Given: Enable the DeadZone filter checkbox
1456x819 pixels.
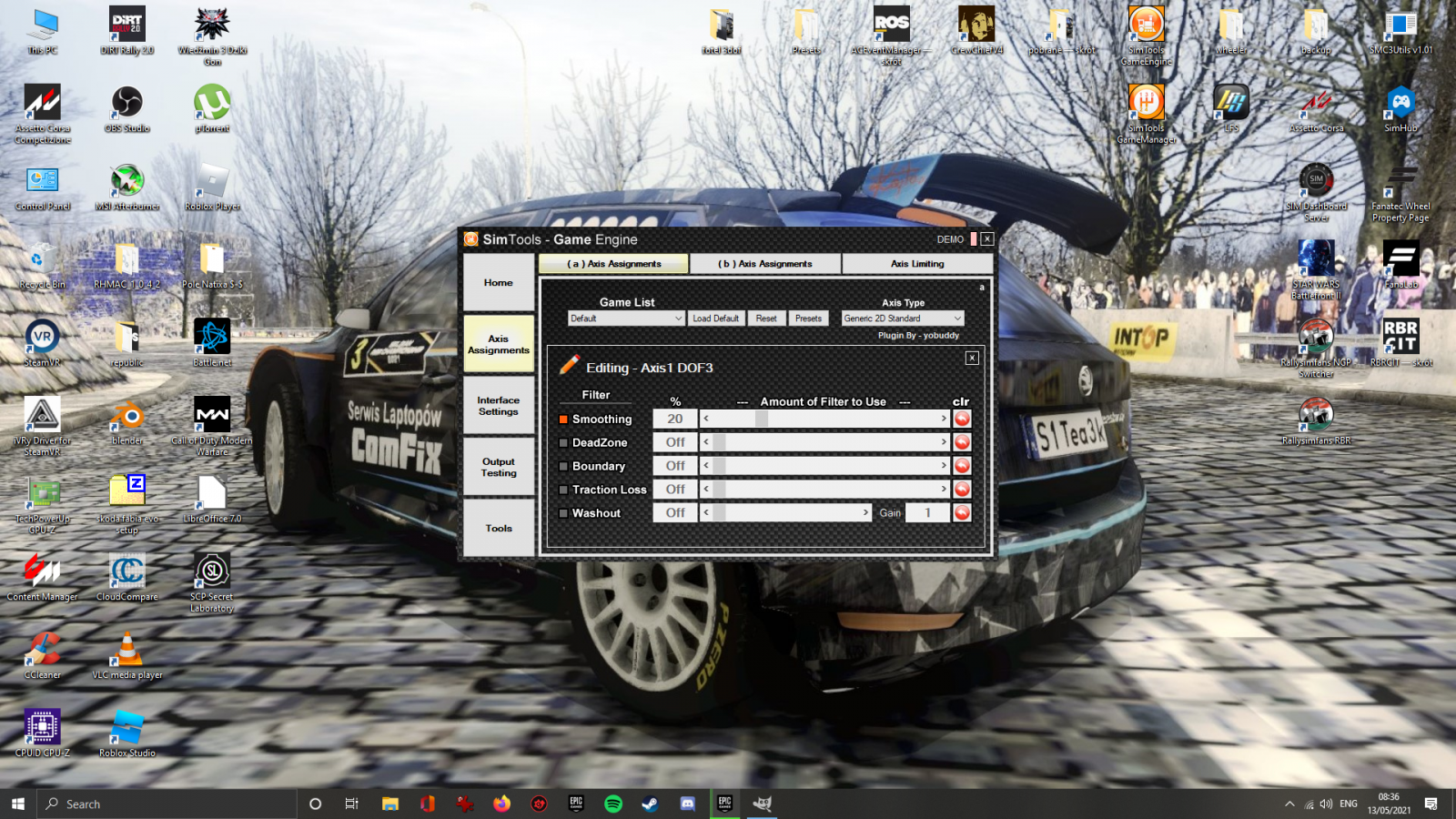Looking at the screenshot, I should coord(563,443).
